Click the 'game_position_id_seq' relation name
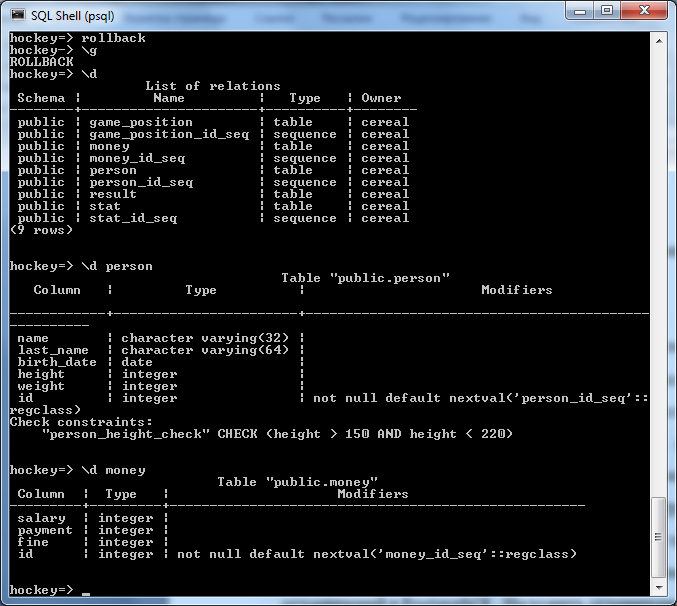Viewport: 677px width, 606px height. 169,134
